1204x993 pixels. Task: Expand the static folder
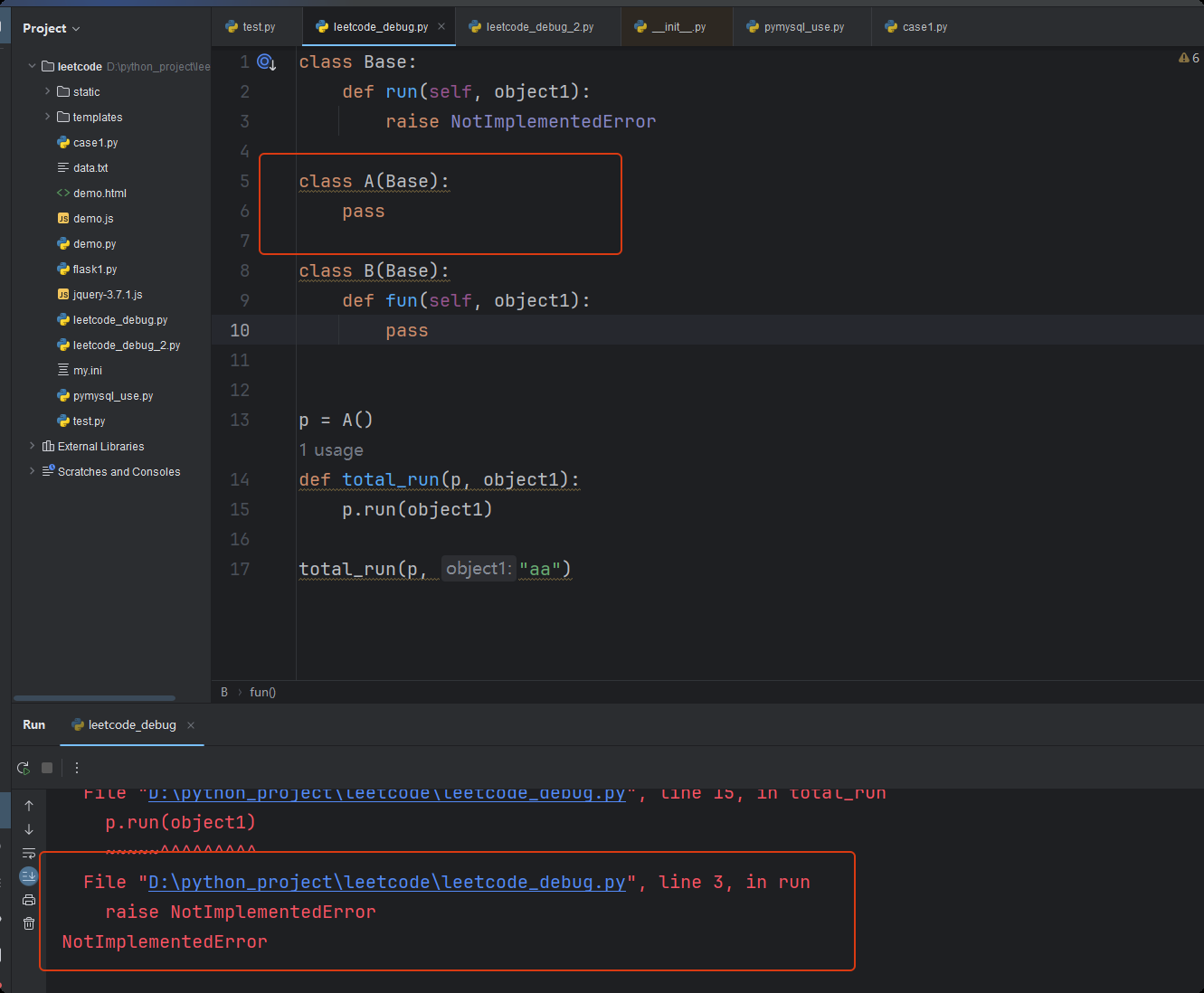click(48, 91)
